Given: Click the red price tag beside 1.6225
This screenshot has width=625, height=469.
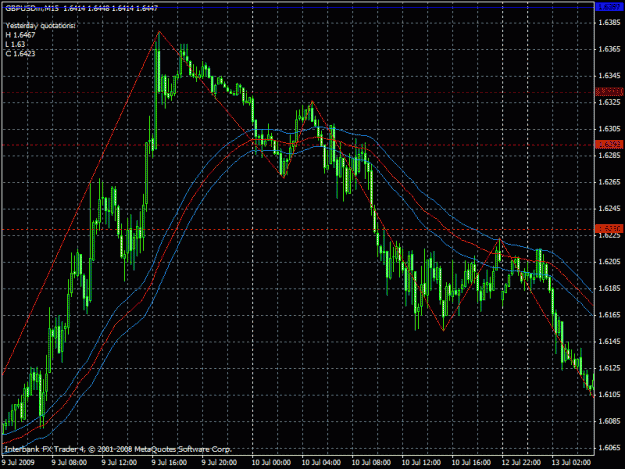Looking at the screenshot, I should (609, 229).
